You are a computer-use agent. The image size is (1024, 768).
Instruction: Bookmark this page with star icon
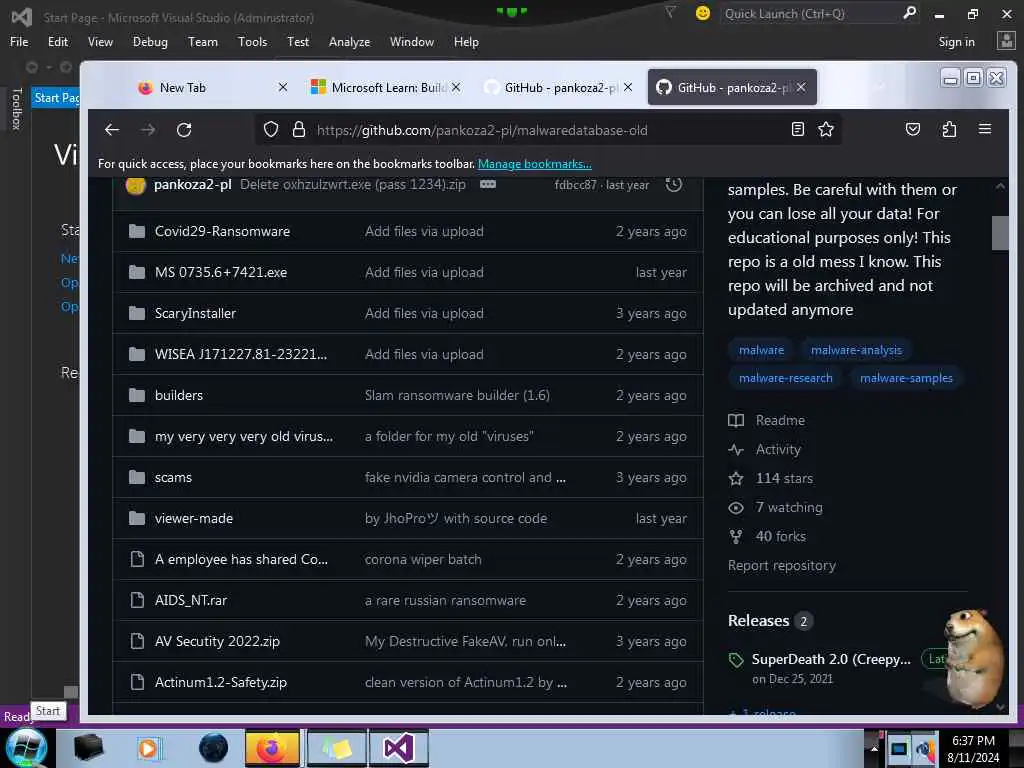825,129
